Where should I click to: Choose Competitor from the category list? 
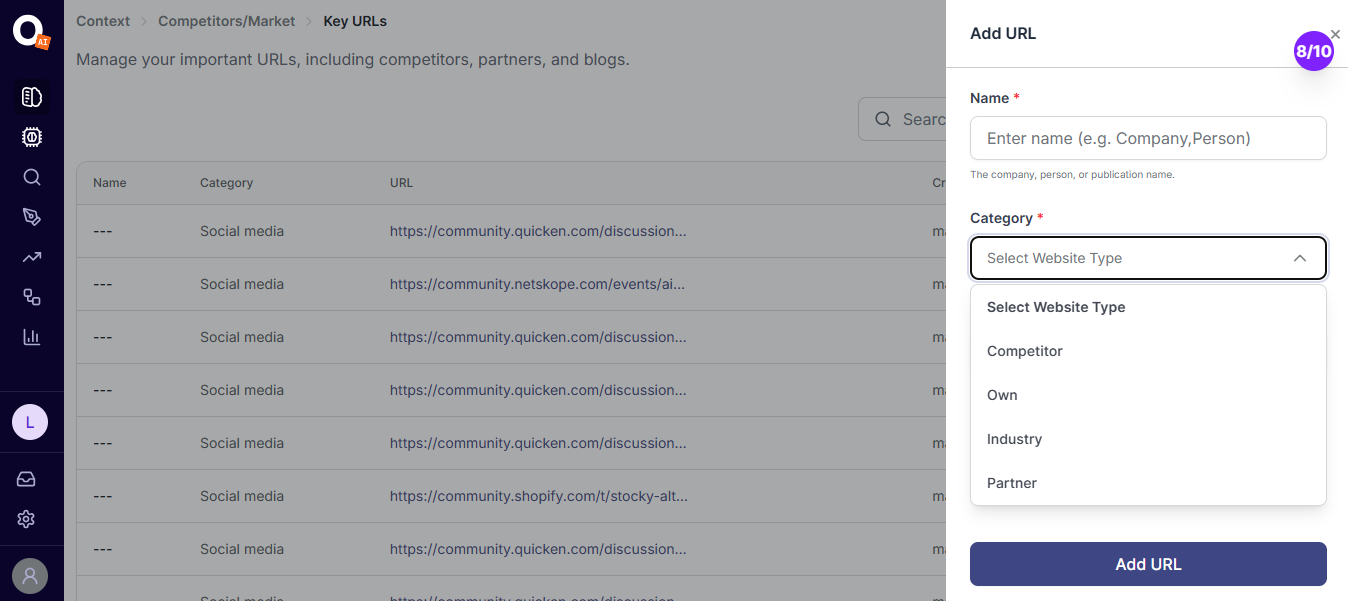(1148, 351)
